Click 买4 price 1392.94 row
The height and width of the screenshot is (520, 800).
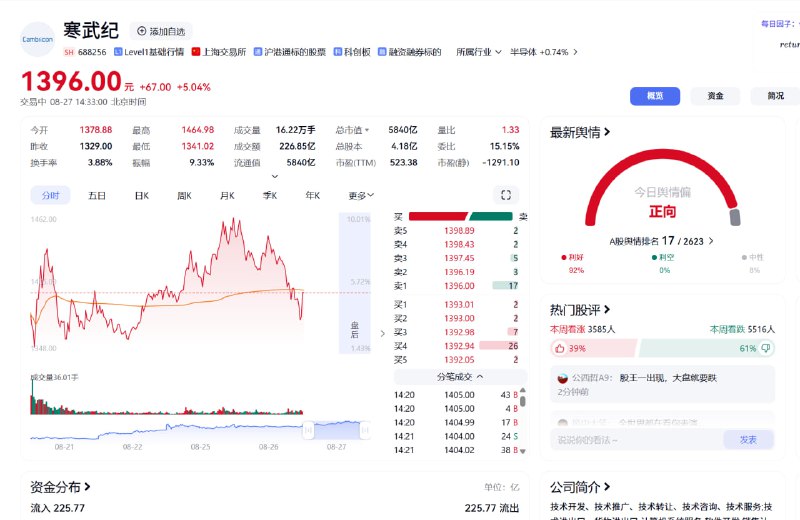point(457,346)
